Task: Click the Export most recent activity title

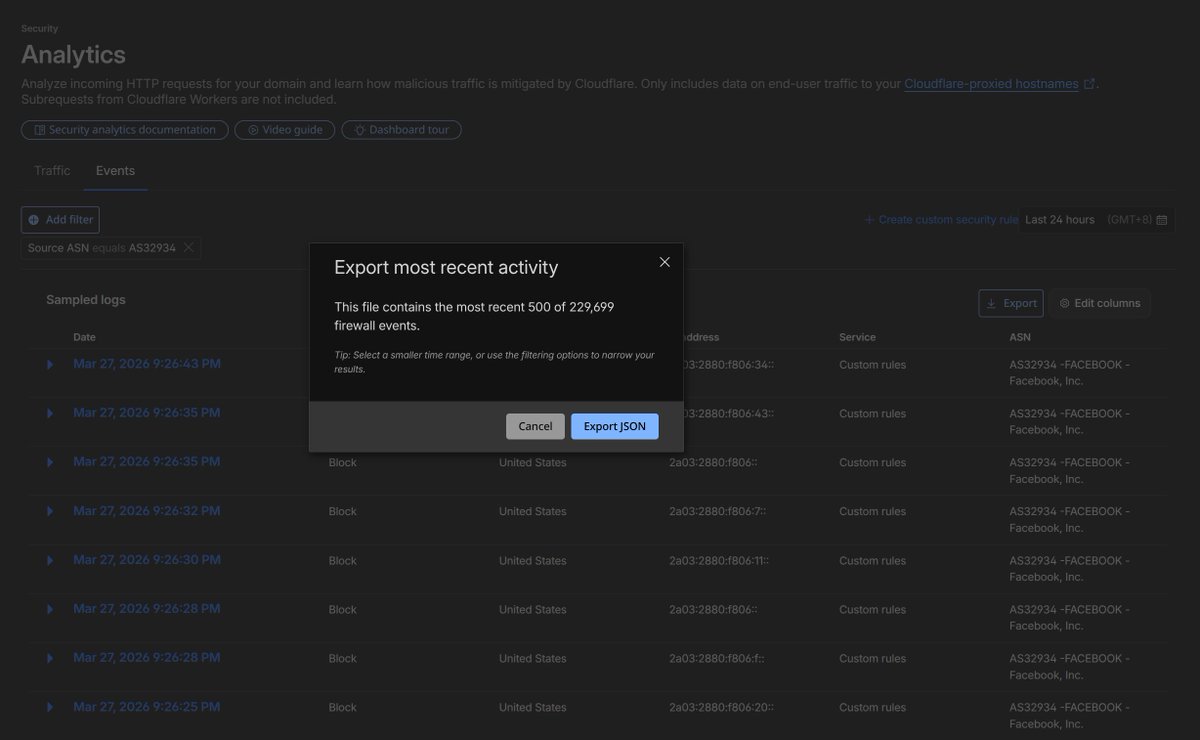Action: (x=446, y=267)
